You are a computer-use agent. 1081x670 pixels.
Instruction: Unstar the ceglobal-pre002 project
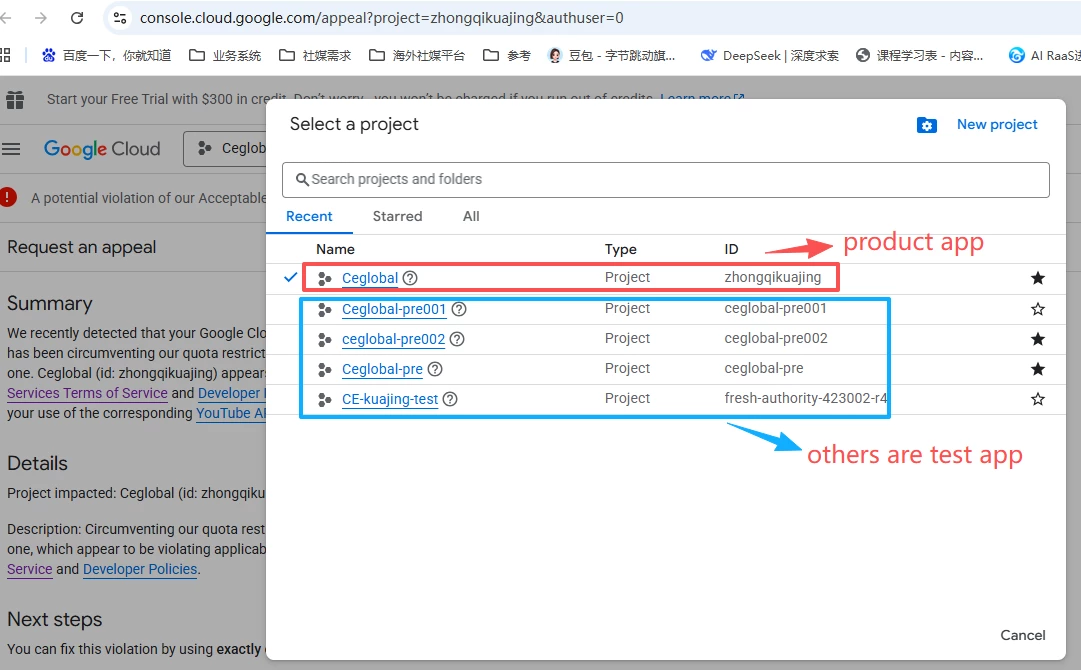pyautogui.click(x=1037, y=338)
